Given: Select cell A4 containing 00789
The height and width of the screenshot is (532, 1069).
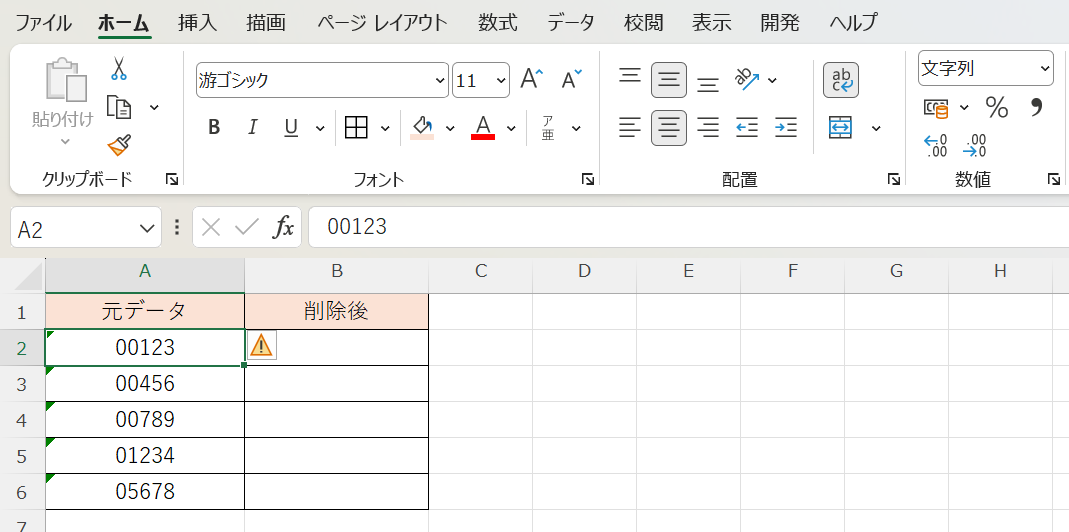Looking at the screenshot, I should click(x=145, y=419).
